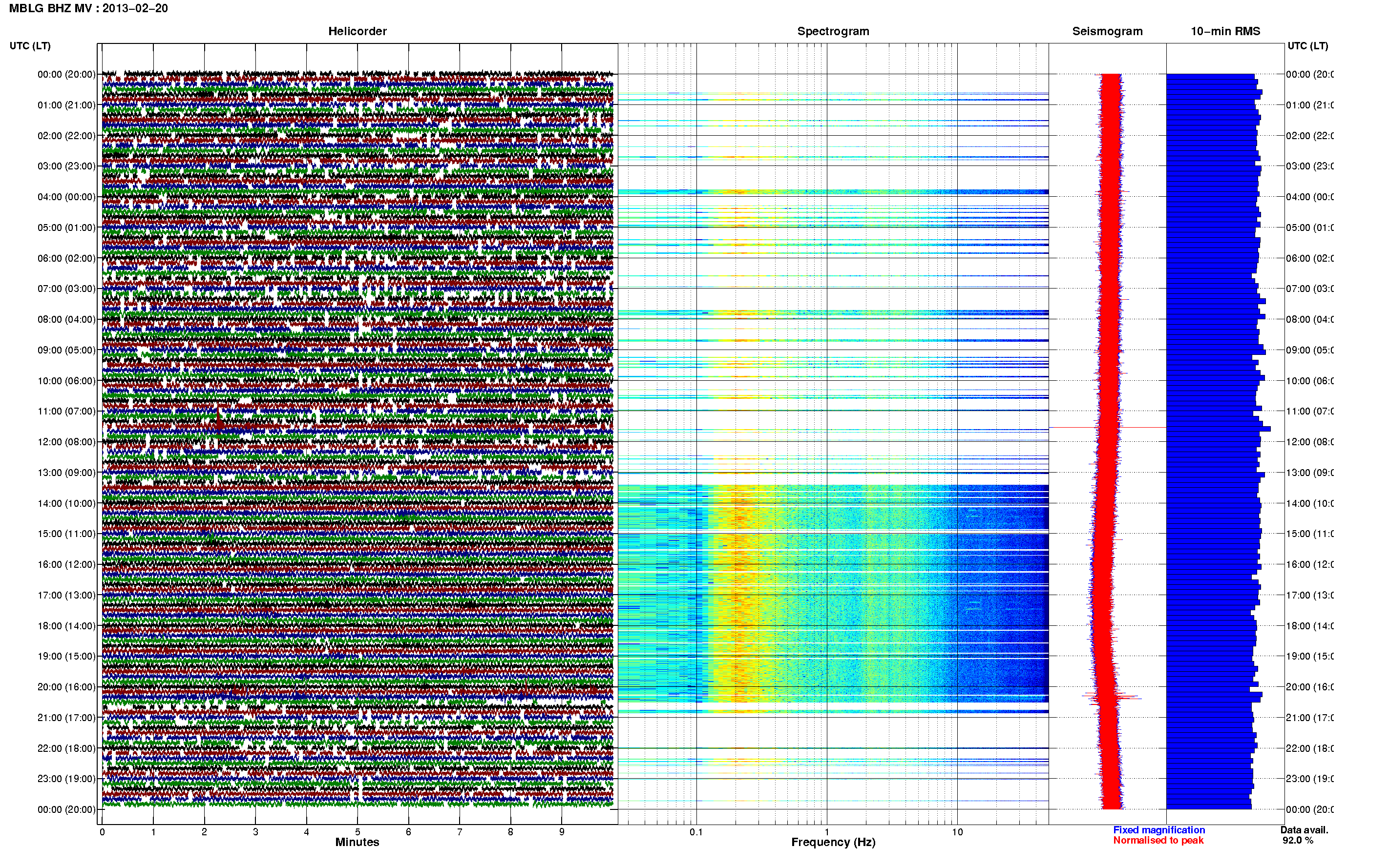
Task: Select the 19:00 (15:00) left time label
Action: (66, 656)
